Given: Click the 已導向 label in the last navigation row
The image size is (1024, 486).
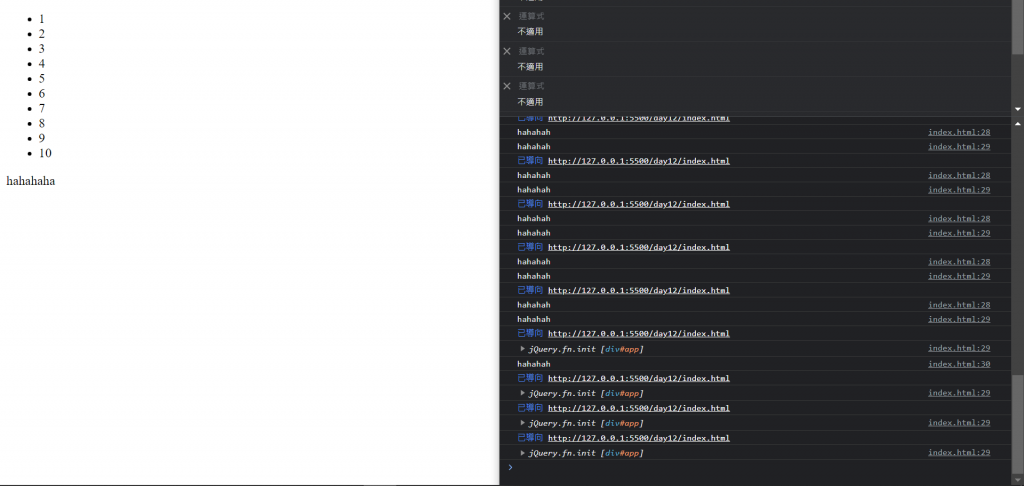Looking at the screenshot, I should click(530, 438).
